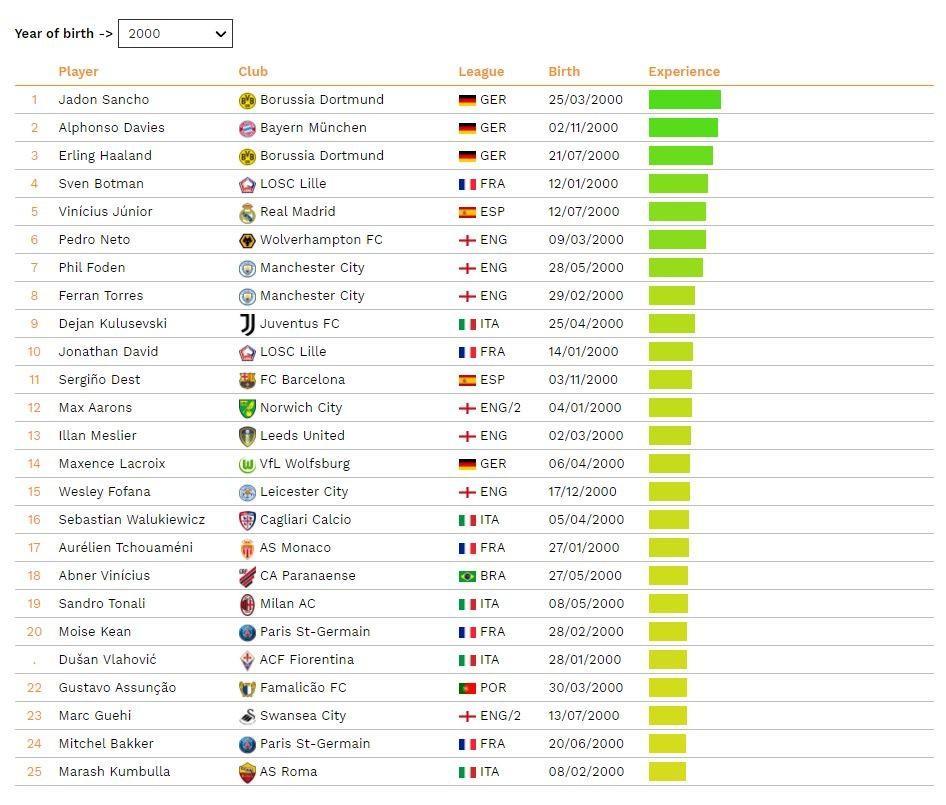The height and width of the screenshot is (805, 946).
Task: Select player name Pedro Neto
Action: point(94,240)
